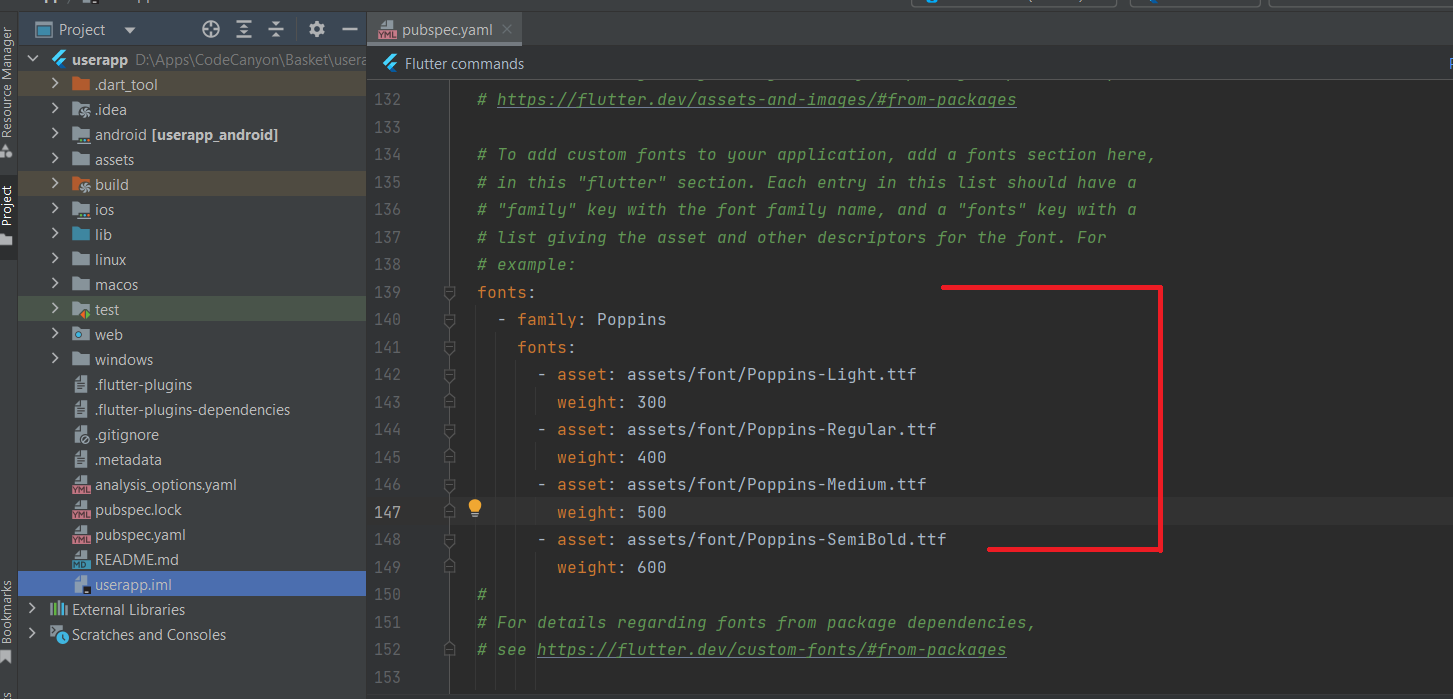This screenshot has height=699, width=1453.
Task: Click weight value 600
Action: pyautogui.click(x=651, y=567)
